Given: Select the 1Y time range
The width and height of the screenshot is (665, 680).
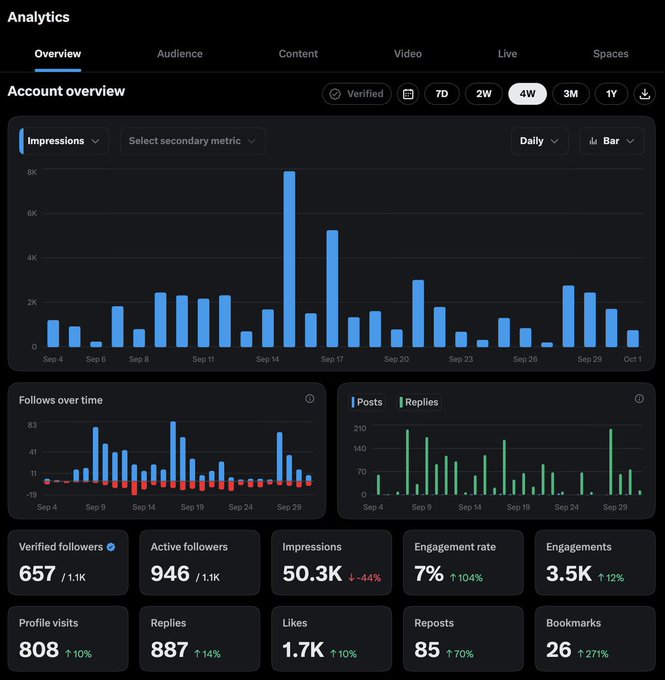Looking at the screenshot, I should point(611,94).
